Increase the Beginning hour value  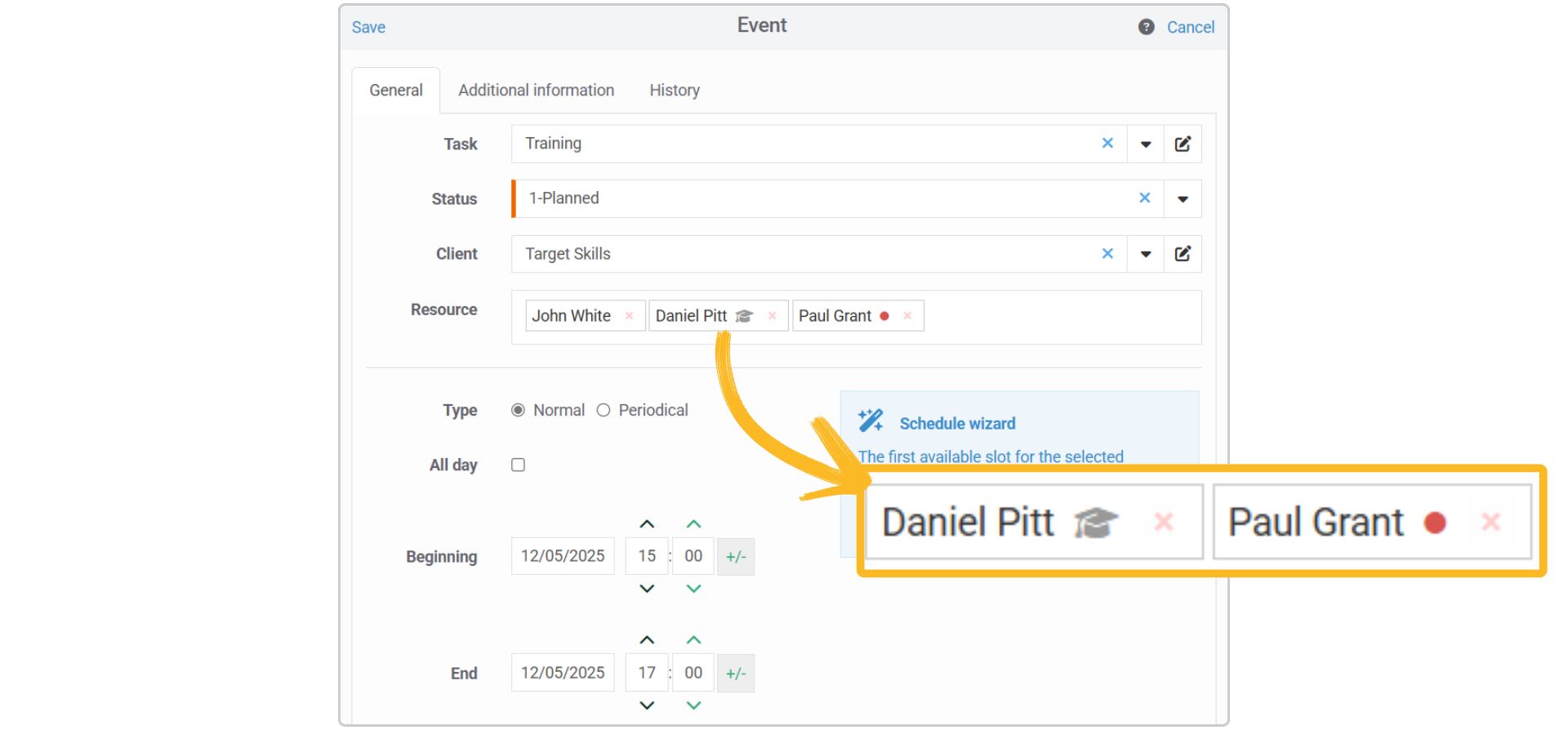pyautogui.click(x=647, y=524)
